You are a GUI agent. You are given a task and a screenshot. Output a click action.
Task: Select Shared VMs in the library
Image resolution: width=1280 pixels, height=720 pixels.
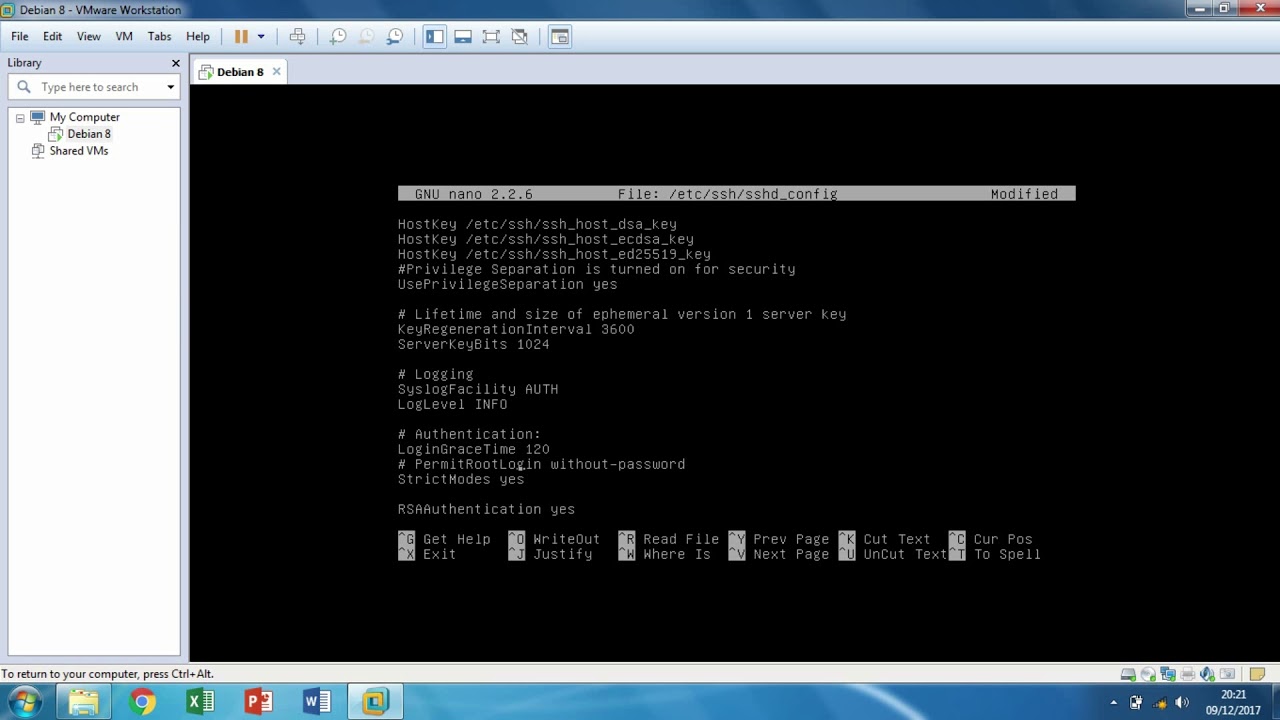[x=78, y=151]
